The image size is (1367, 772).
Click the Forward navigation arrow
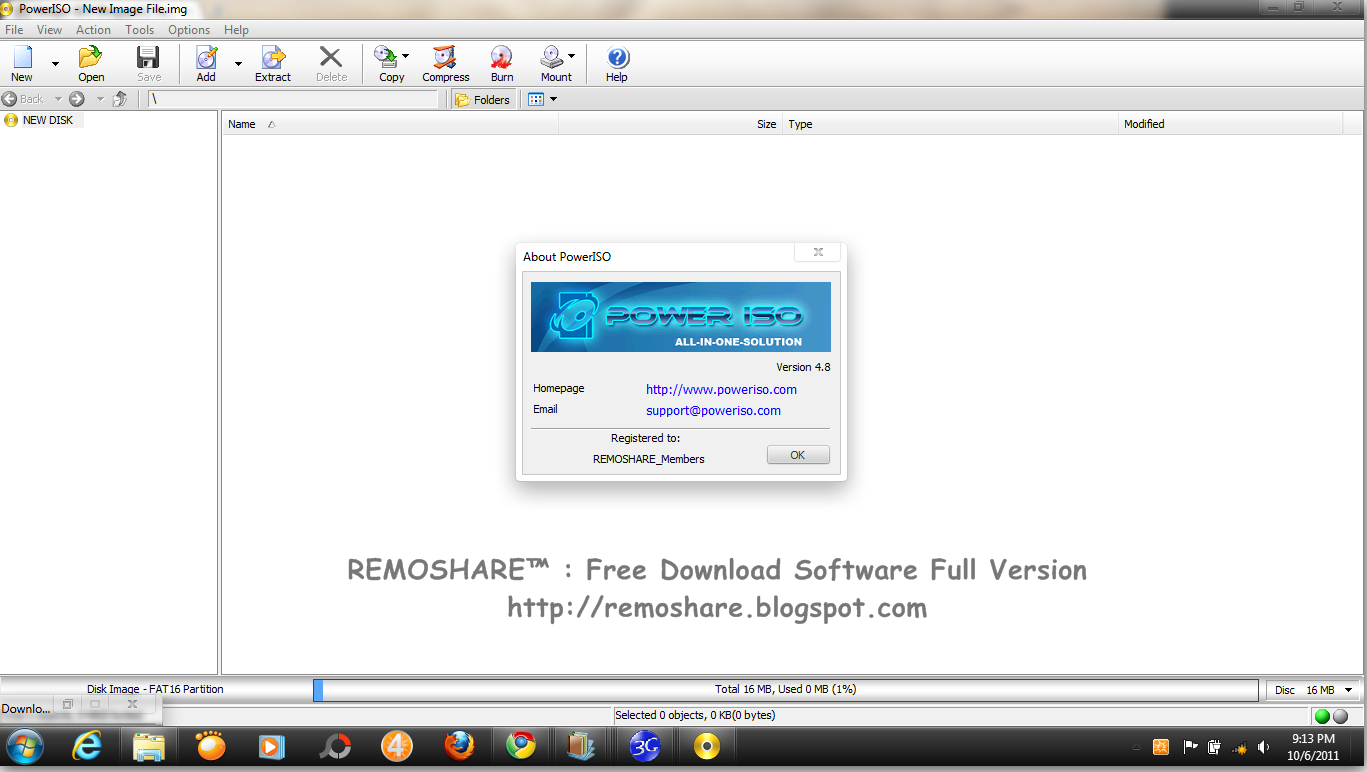(76, 99)
